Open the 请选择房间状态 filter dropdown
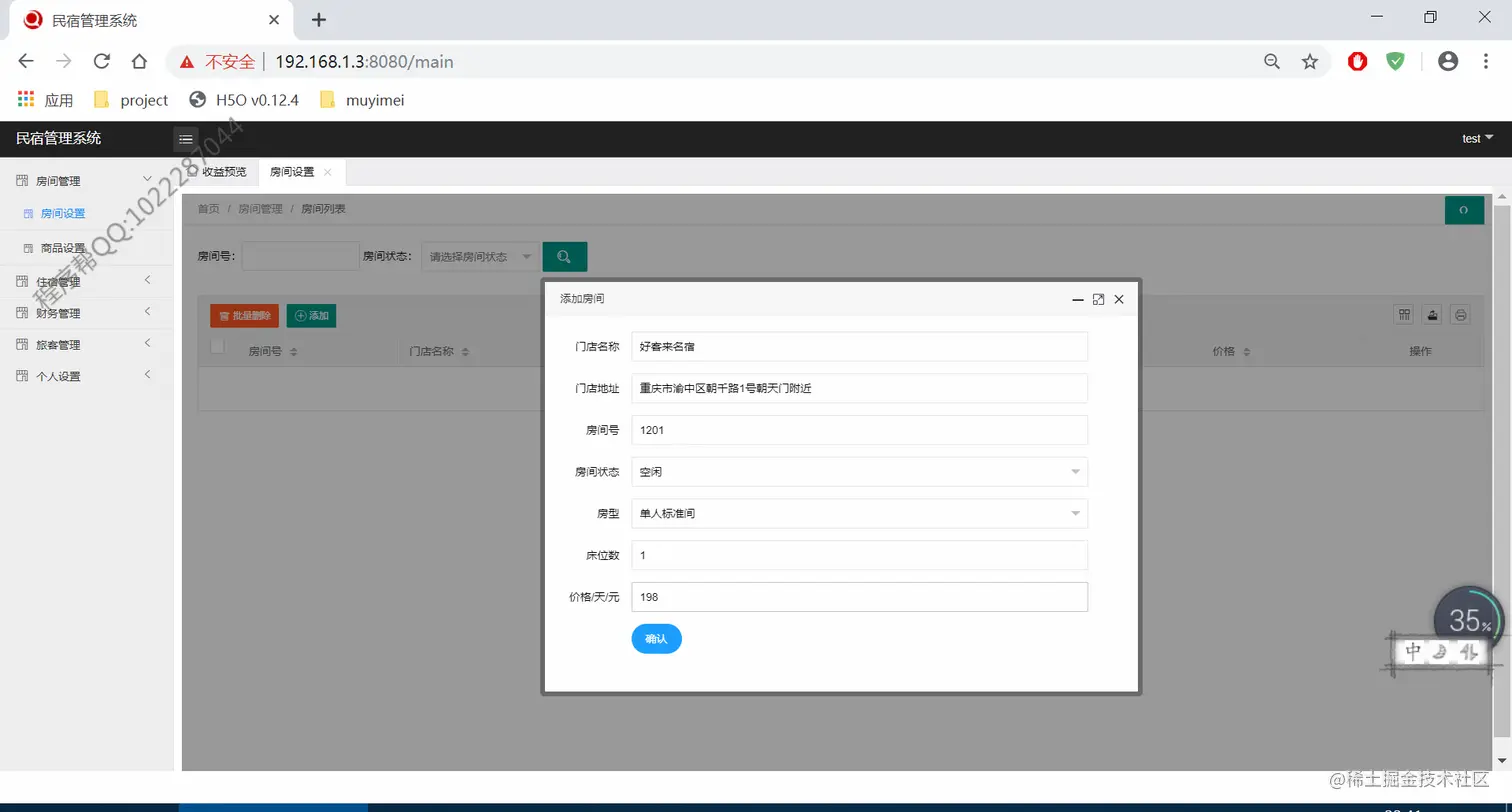 coord(480,257)
